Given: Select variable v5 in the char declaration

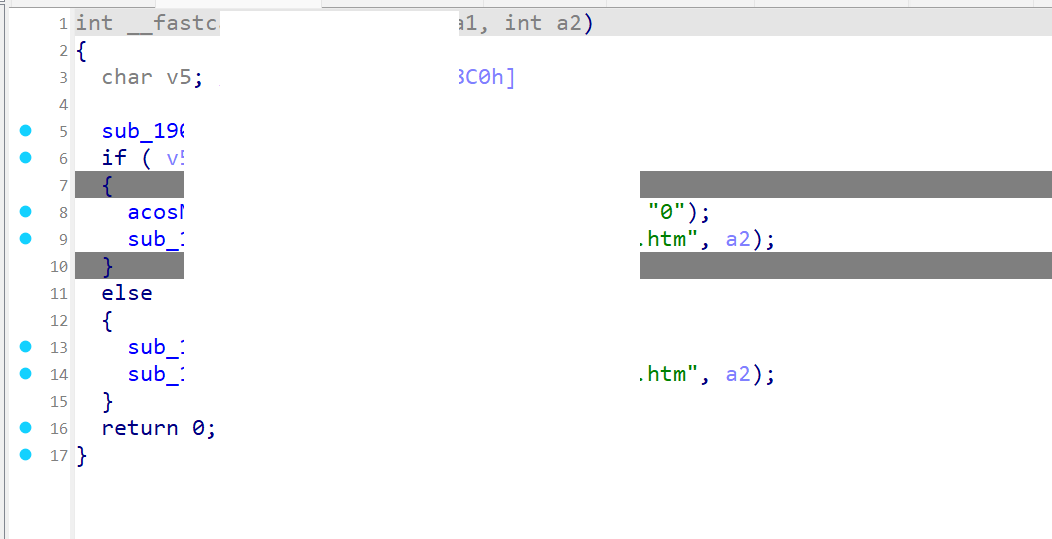Looking at the screenshot, I should pos(177,77).
